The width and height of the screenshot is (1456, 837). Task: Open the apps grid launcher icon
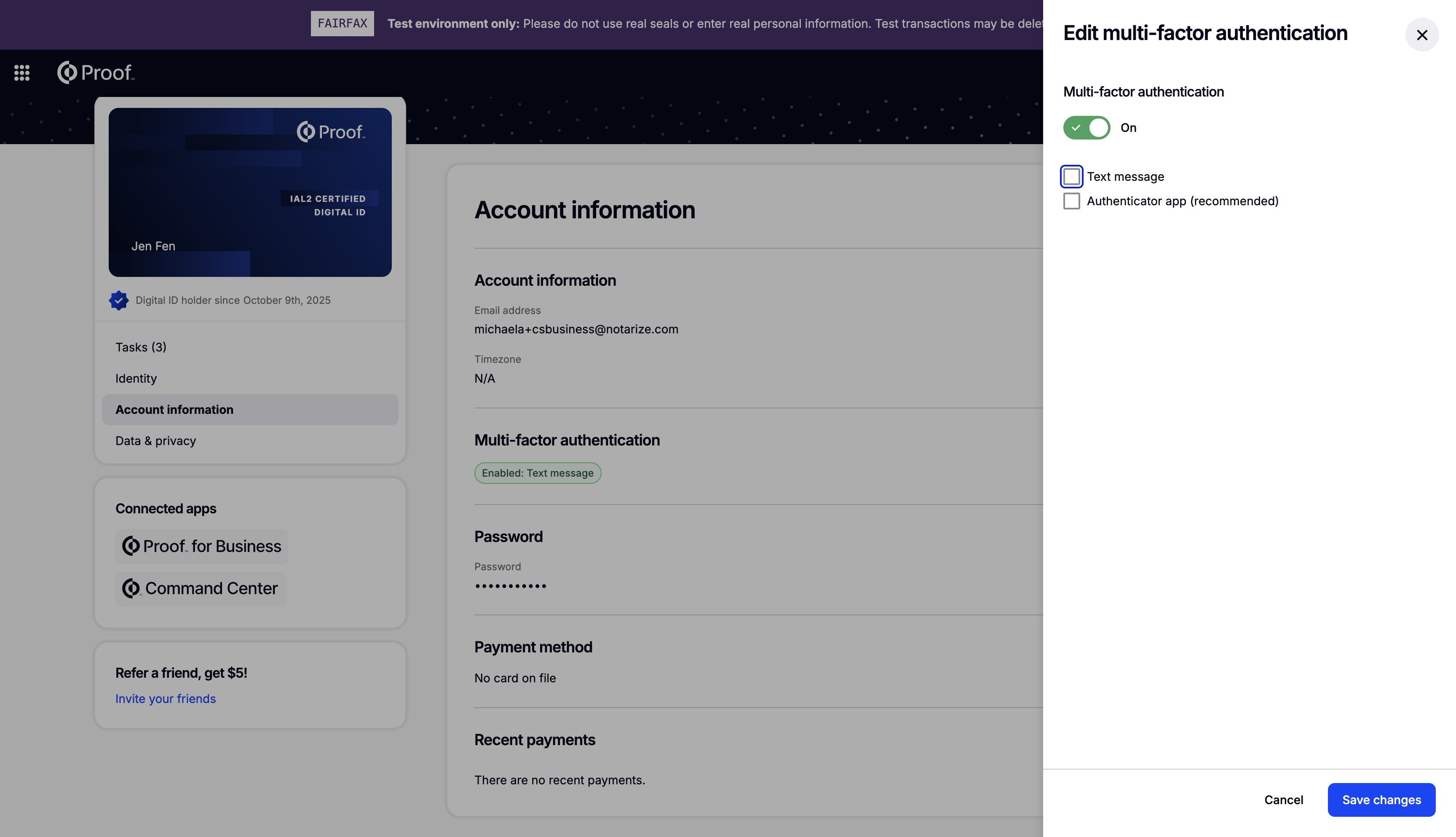22,72
